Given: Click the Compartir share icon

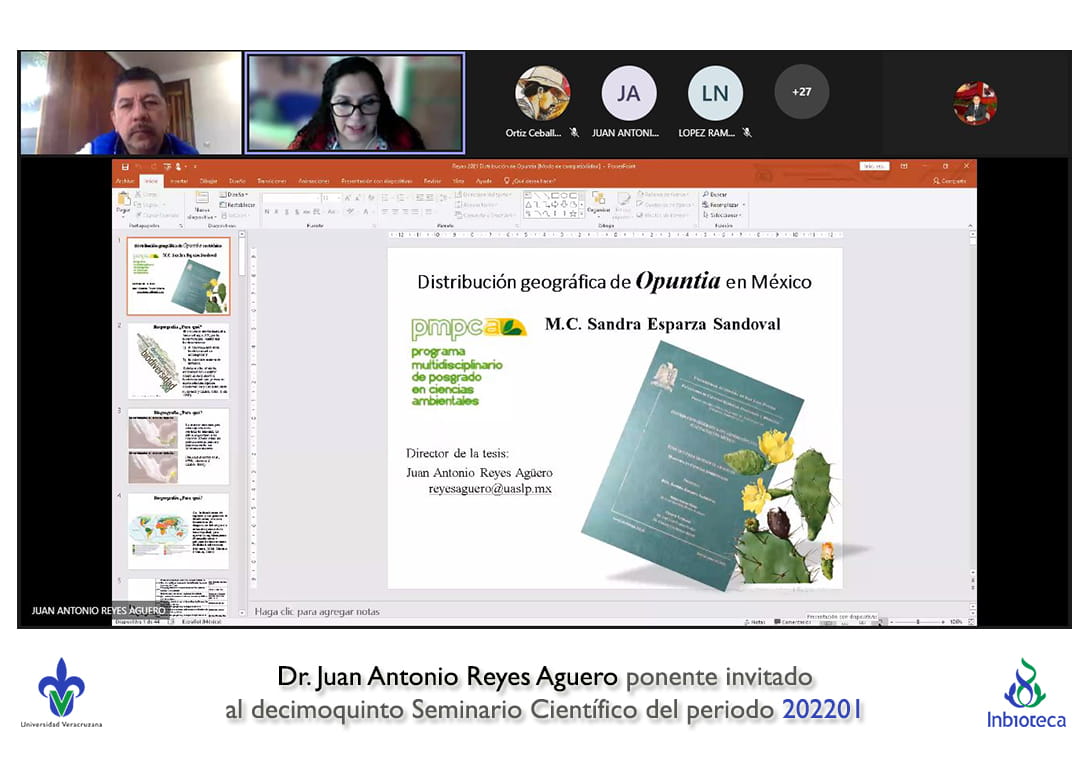Looking at the screenshot, I should coord(950,181).
